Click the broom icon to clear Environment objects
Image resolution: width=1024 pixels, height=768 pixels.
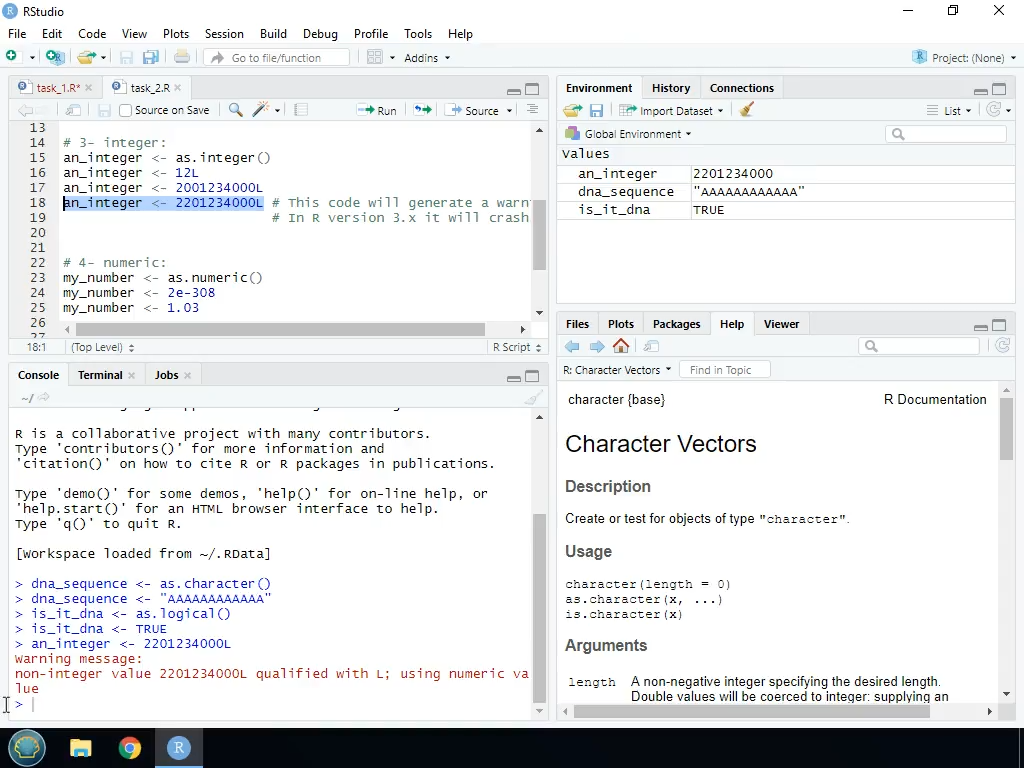click(746, 110)
